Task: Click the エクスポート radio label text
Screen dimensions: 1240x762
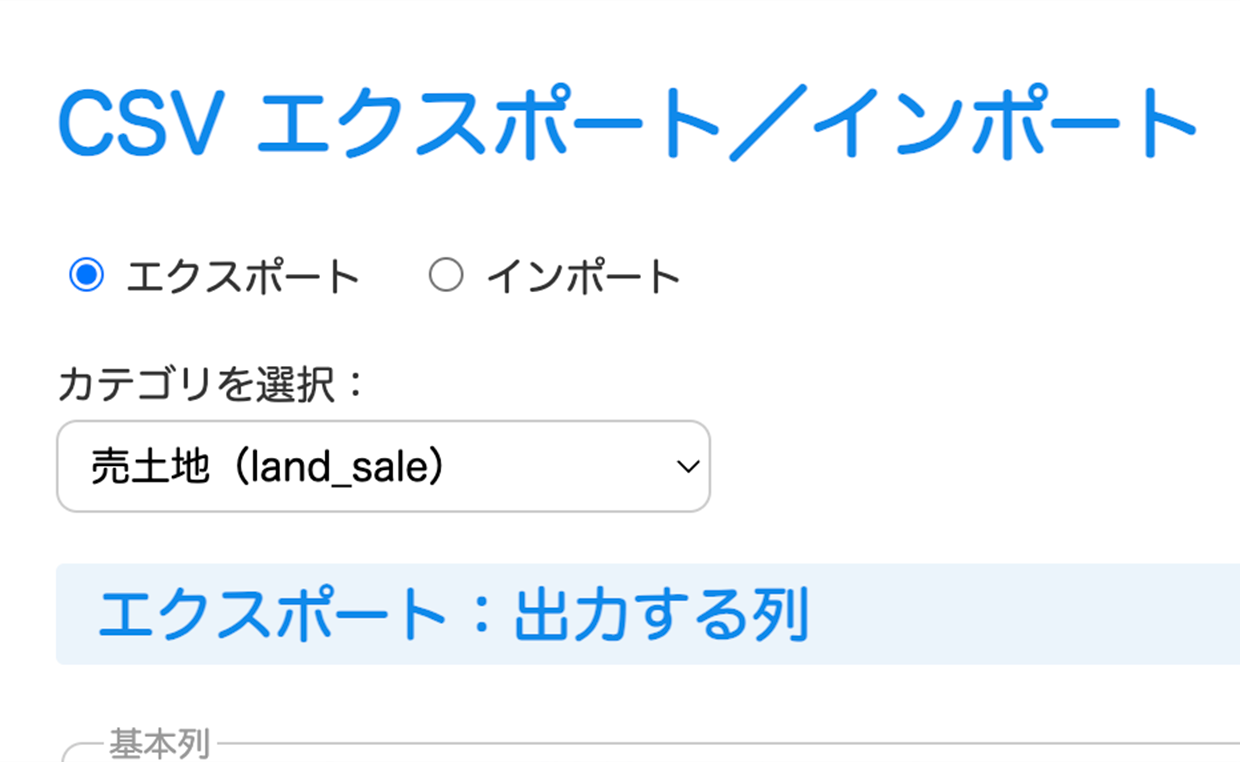Action: [242, 277]
